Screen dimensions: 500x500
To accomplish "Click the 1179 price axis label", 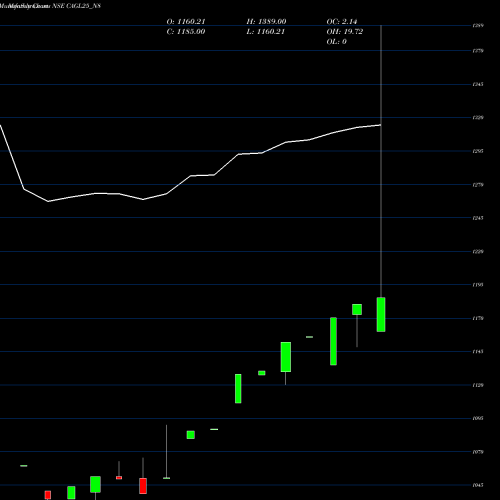I will tap(478, 319).
